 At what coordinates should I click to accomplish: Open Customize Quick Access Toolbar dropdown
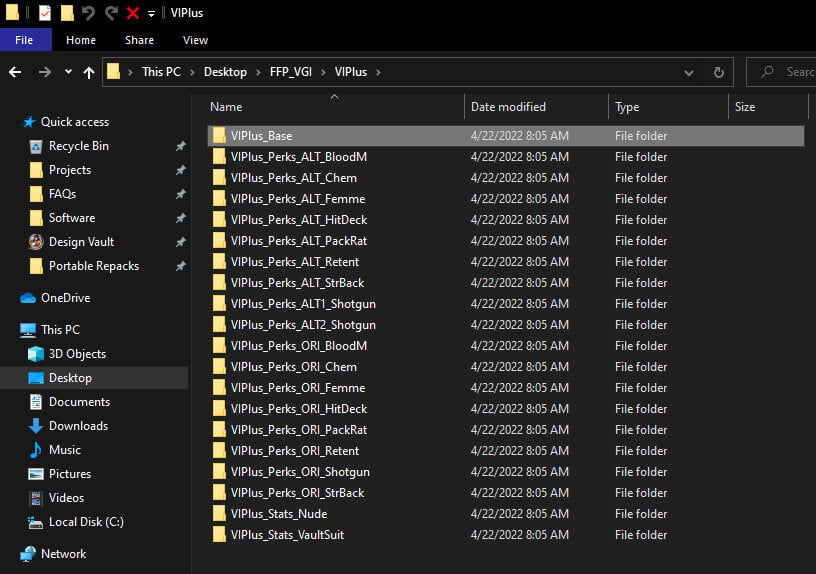(151, 14)
